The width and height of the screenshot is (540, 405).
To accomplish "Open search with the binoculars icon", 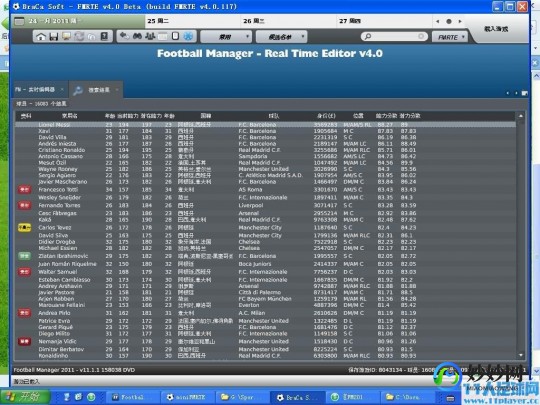I will pyautogui.click(x=137, y=36).
